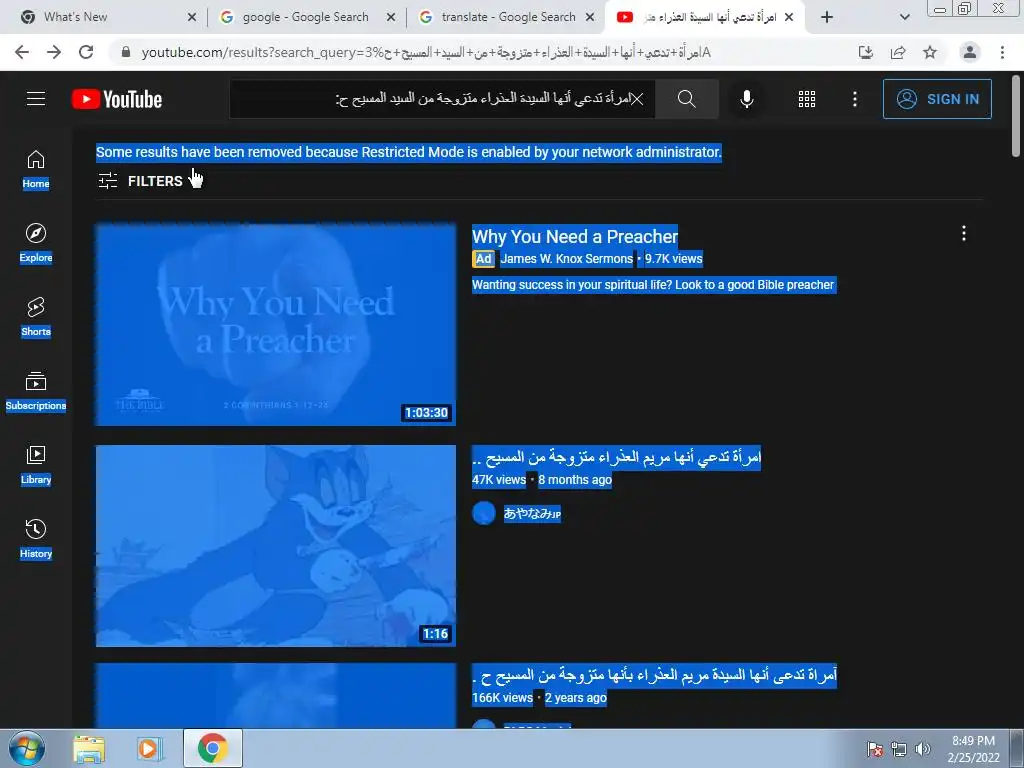Viewport: 1024px width, 768px height.
Task: Open the James W. Knox Sermons channel
Action: (x=566, y=259)
